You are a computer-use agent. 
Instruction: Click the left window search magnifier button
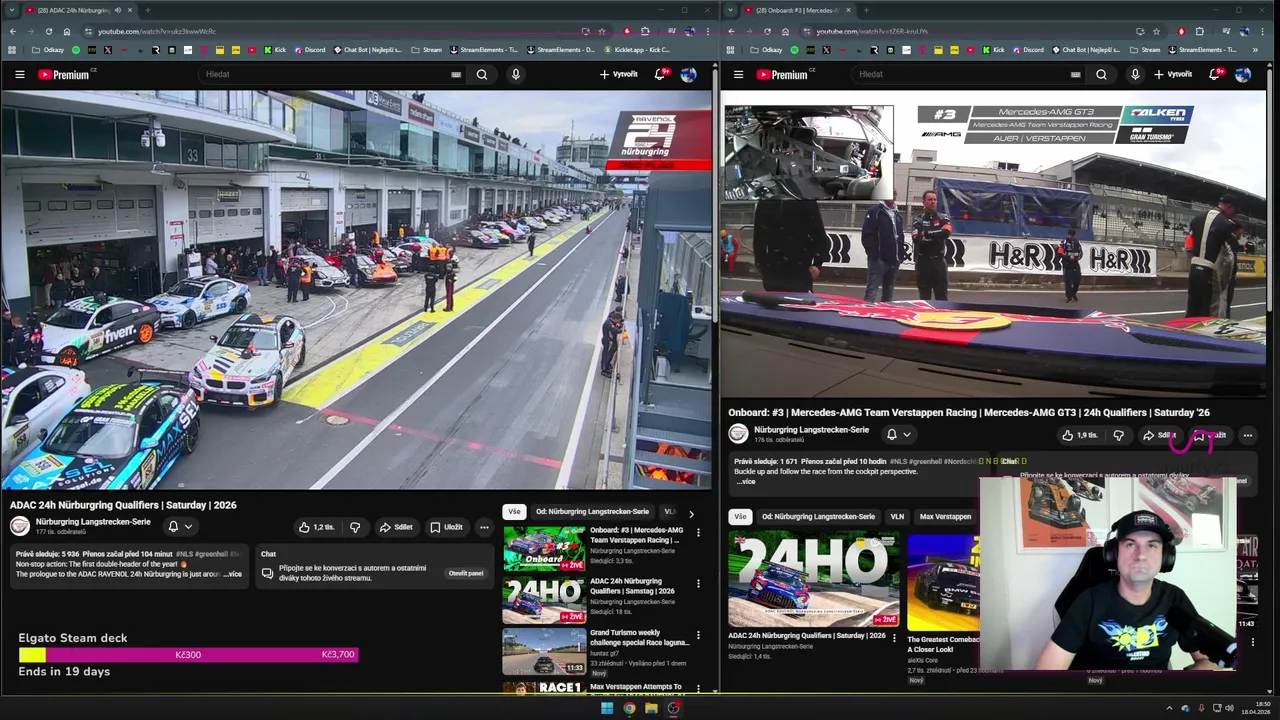482,74
